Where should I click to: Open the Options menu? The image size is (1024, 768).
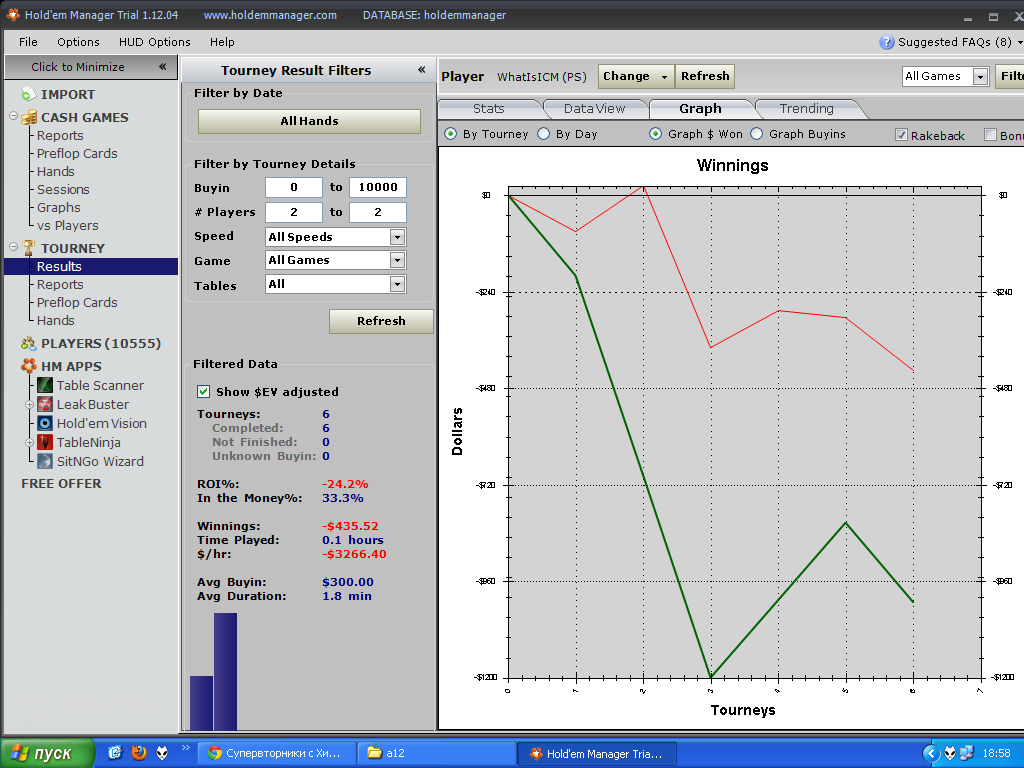(78, 42)
